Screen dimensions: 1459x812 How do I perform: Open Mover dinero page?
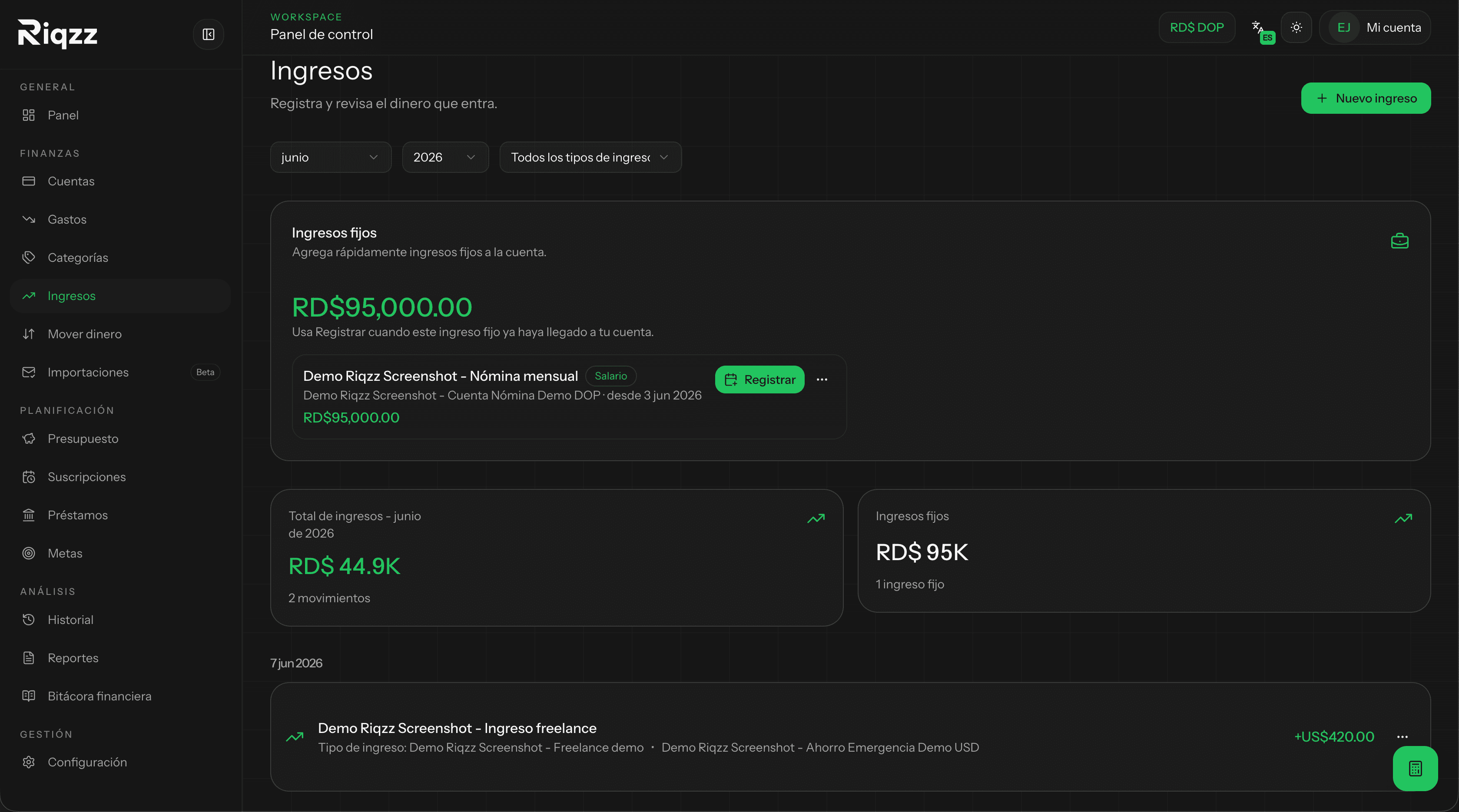120,334
